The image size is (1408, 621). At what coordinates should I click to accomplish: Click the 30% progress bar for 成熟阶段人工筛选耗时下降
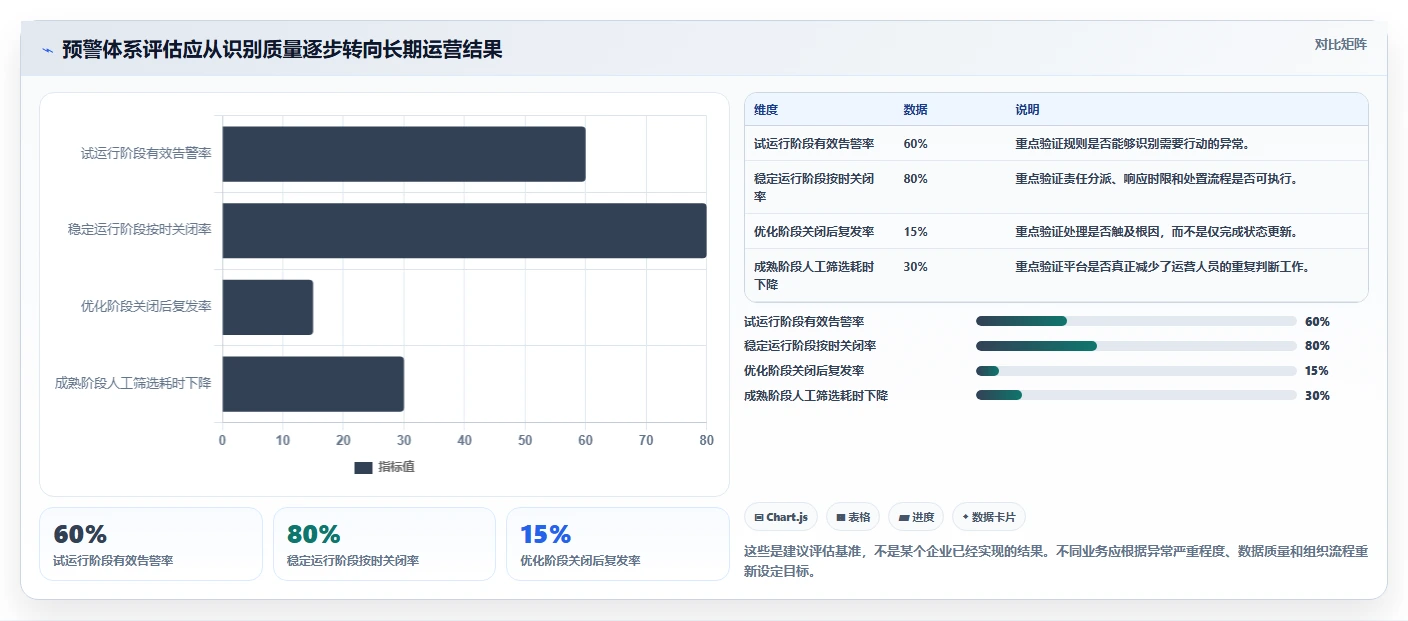pyautogui.click(x=1136, y=395)
